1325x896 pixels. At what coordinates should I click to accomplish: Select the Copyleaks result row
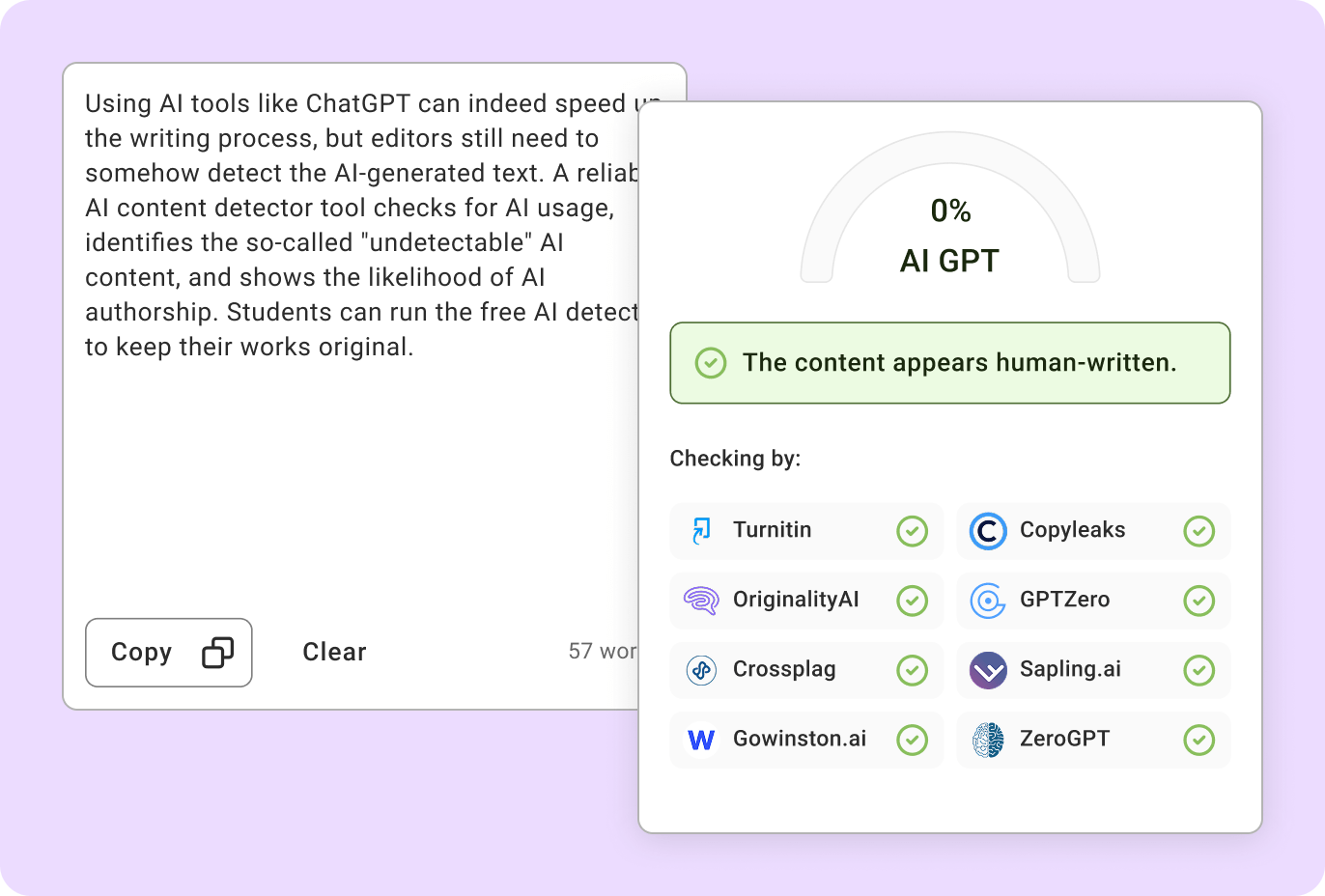1093,530
